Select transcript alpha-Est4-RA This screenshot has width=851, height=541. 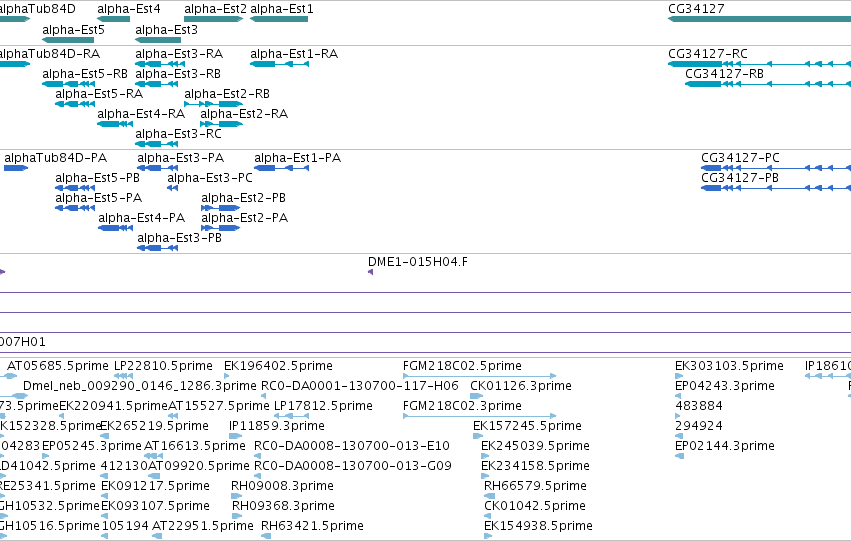[115, 124]
